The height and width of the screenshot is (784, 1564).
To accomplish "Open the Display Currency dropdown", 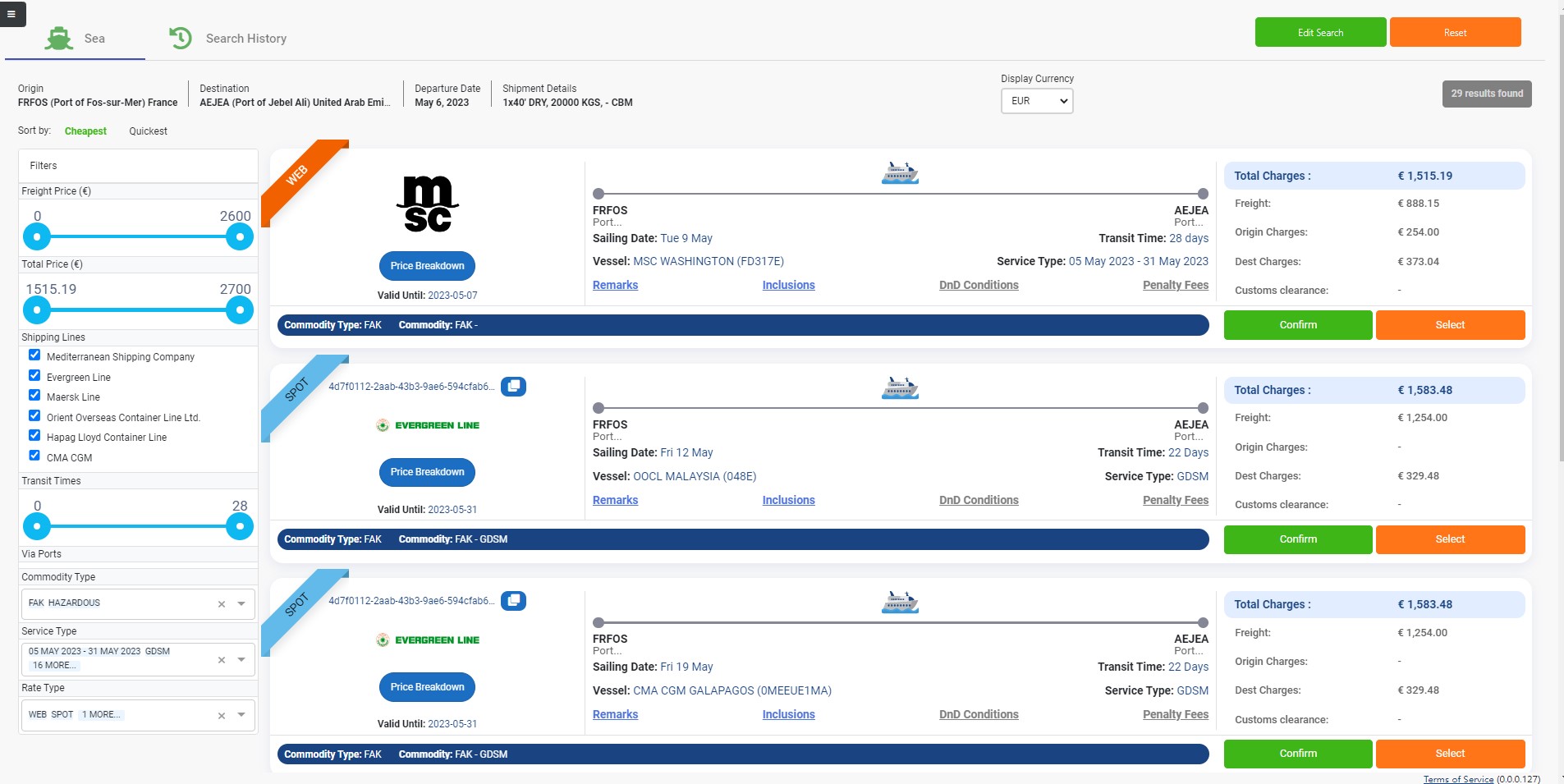I will [1036, 101].
